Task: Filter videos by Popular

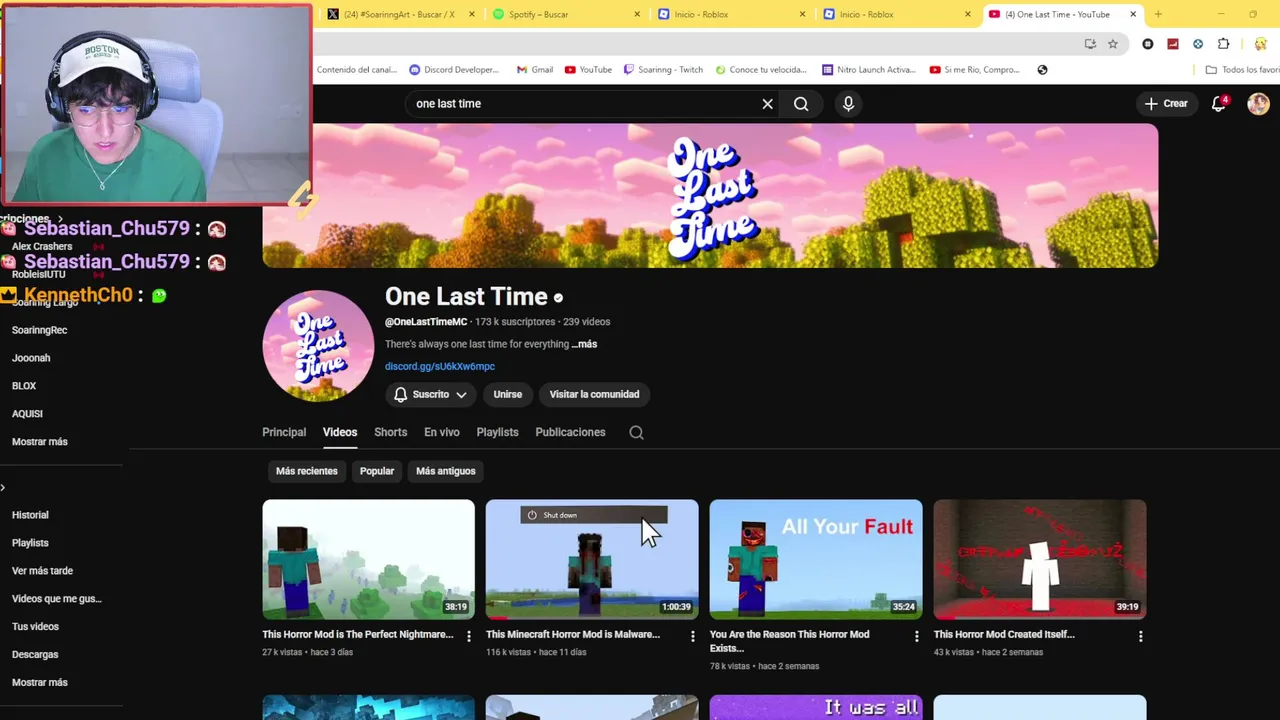Action: point(377,471)
